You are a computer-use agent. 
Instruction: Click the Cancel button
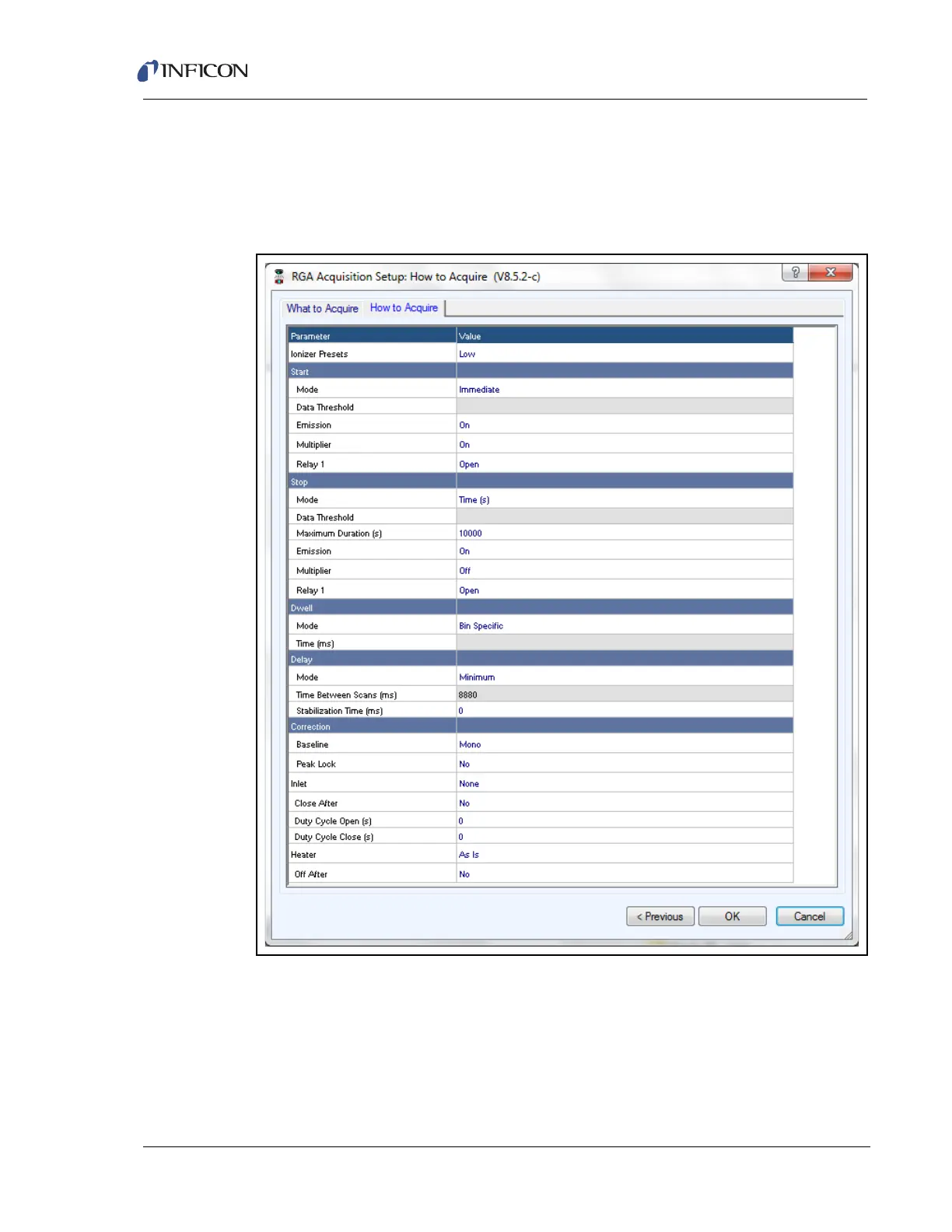(810, 916)
